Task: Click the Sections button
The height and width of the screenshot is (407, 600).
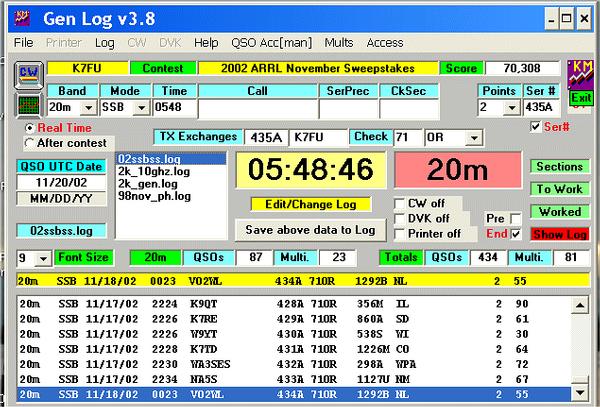Action: tap(559, 166)
